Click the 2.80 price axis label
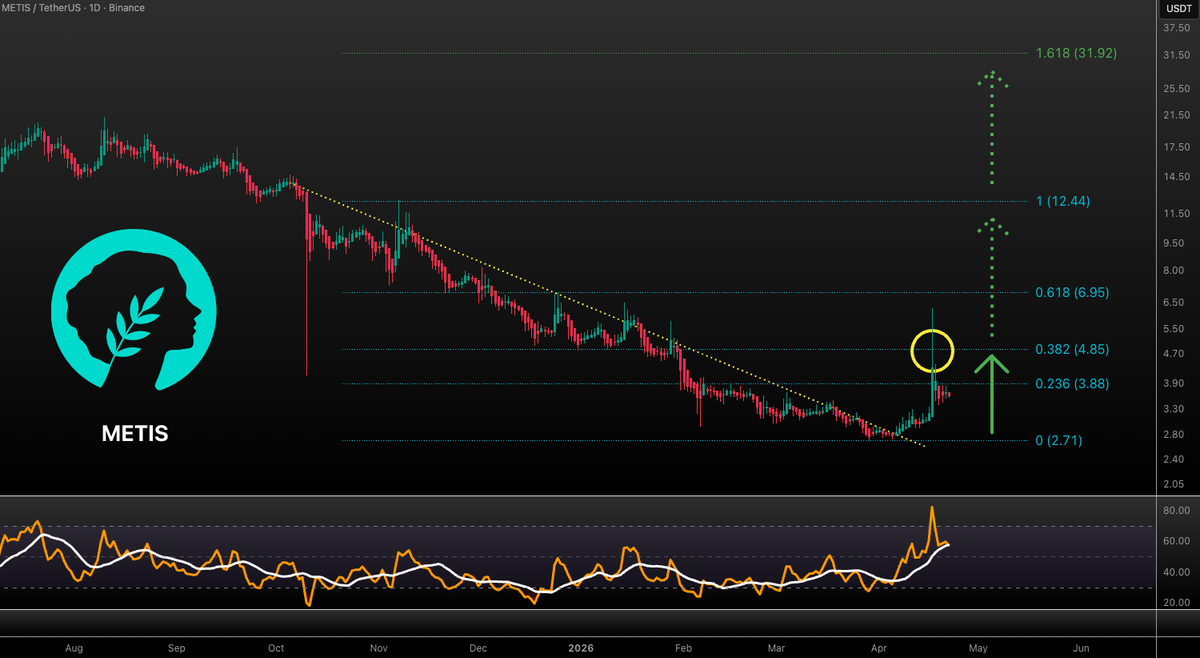 point(1176,434)
